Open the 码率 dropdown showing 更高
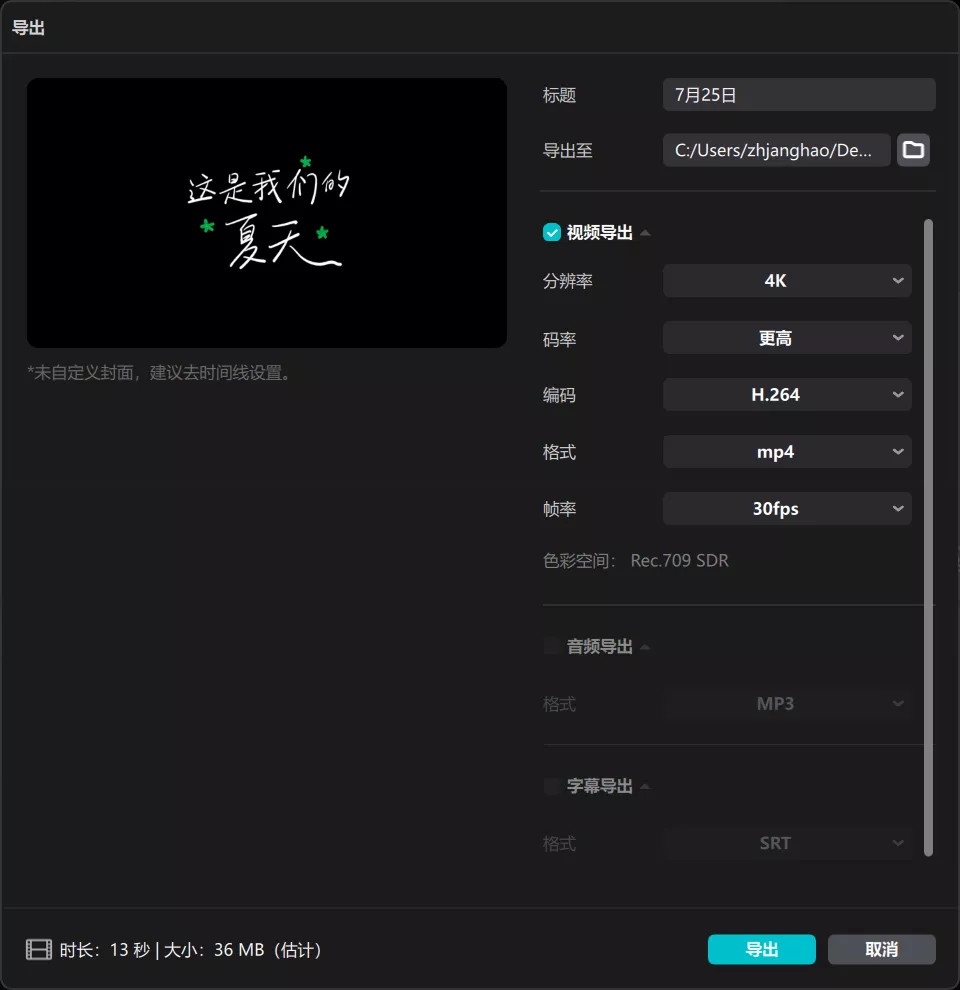 (x=787, y=338)
